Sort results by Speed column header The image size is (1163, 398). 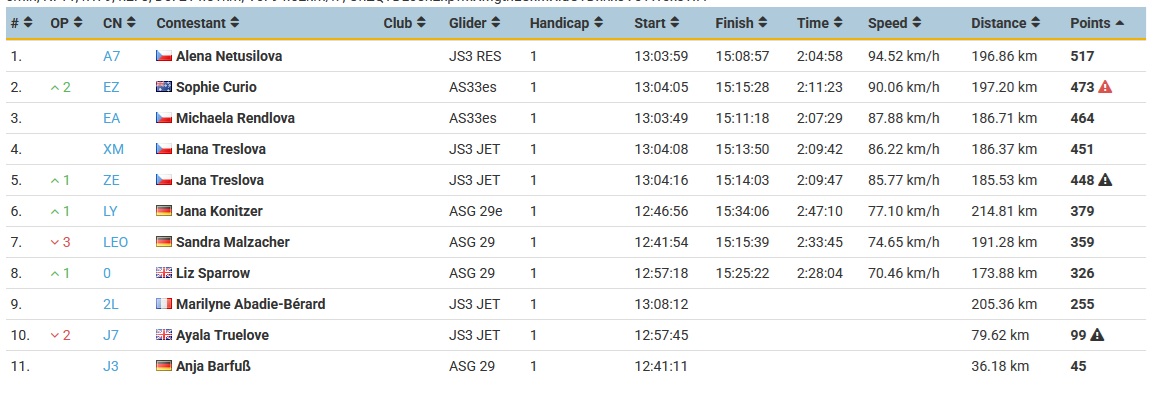coord(895,23)
